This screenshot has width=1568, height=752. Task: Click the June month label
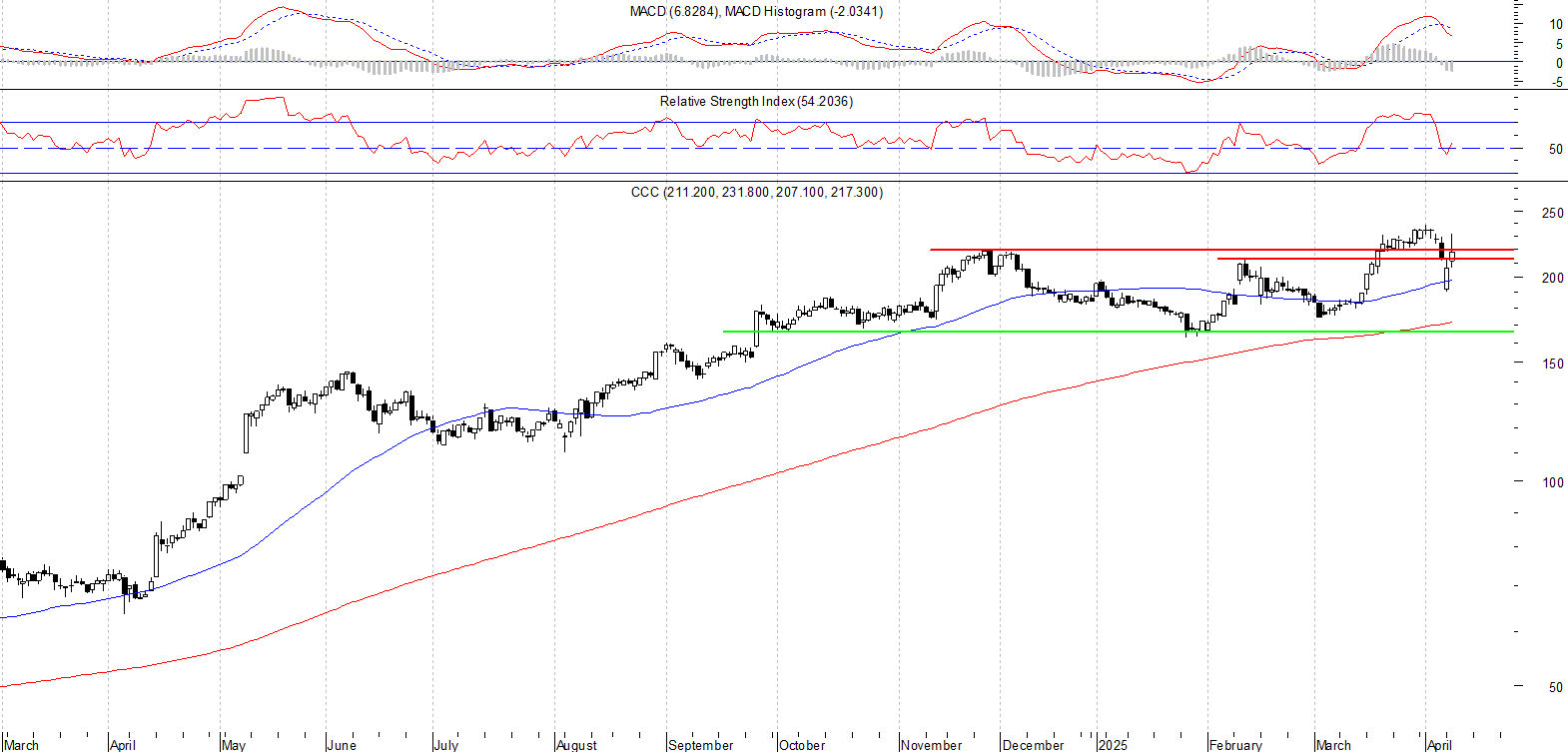pos(342,745)
